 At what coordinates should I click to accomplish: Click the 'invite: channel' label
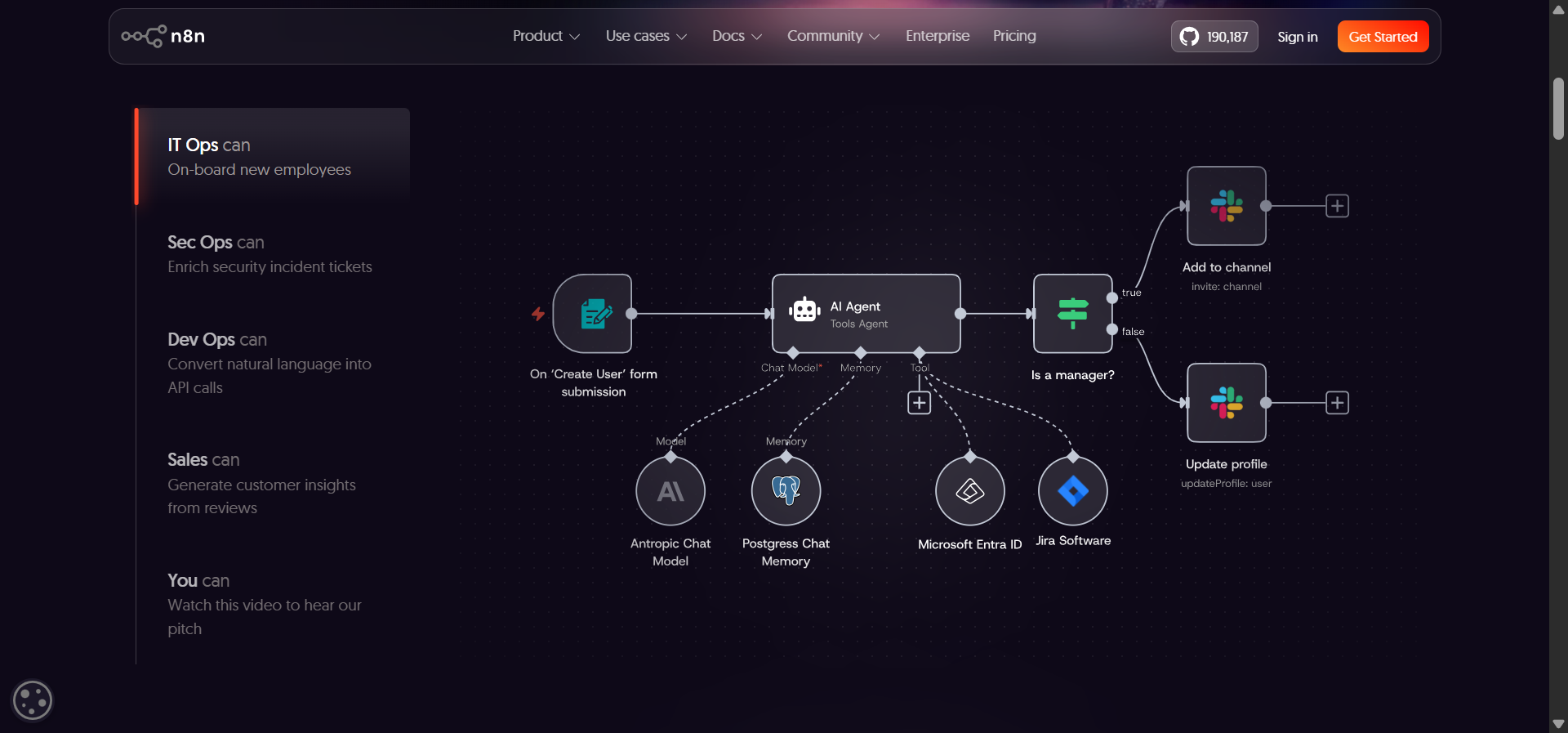[1227, 287]
